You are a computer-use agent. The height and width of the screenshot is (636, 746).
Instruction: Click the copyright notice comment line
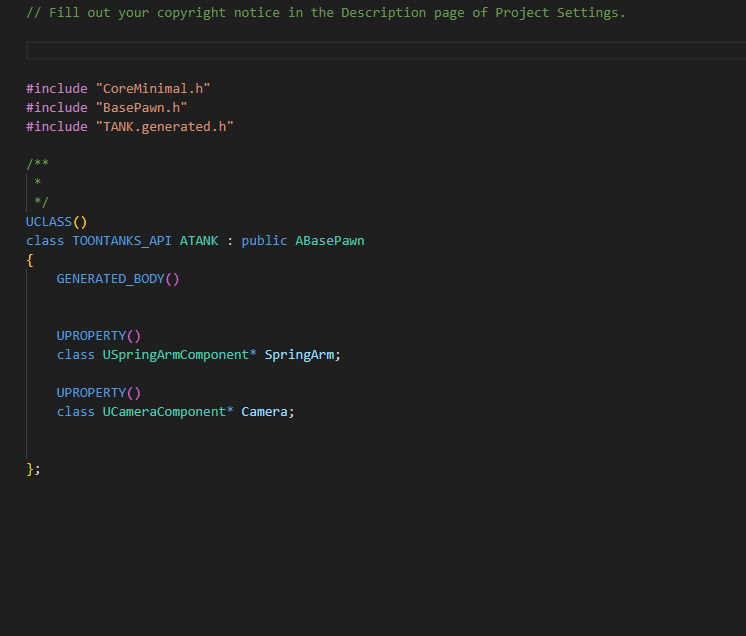[x=325, y=13]
